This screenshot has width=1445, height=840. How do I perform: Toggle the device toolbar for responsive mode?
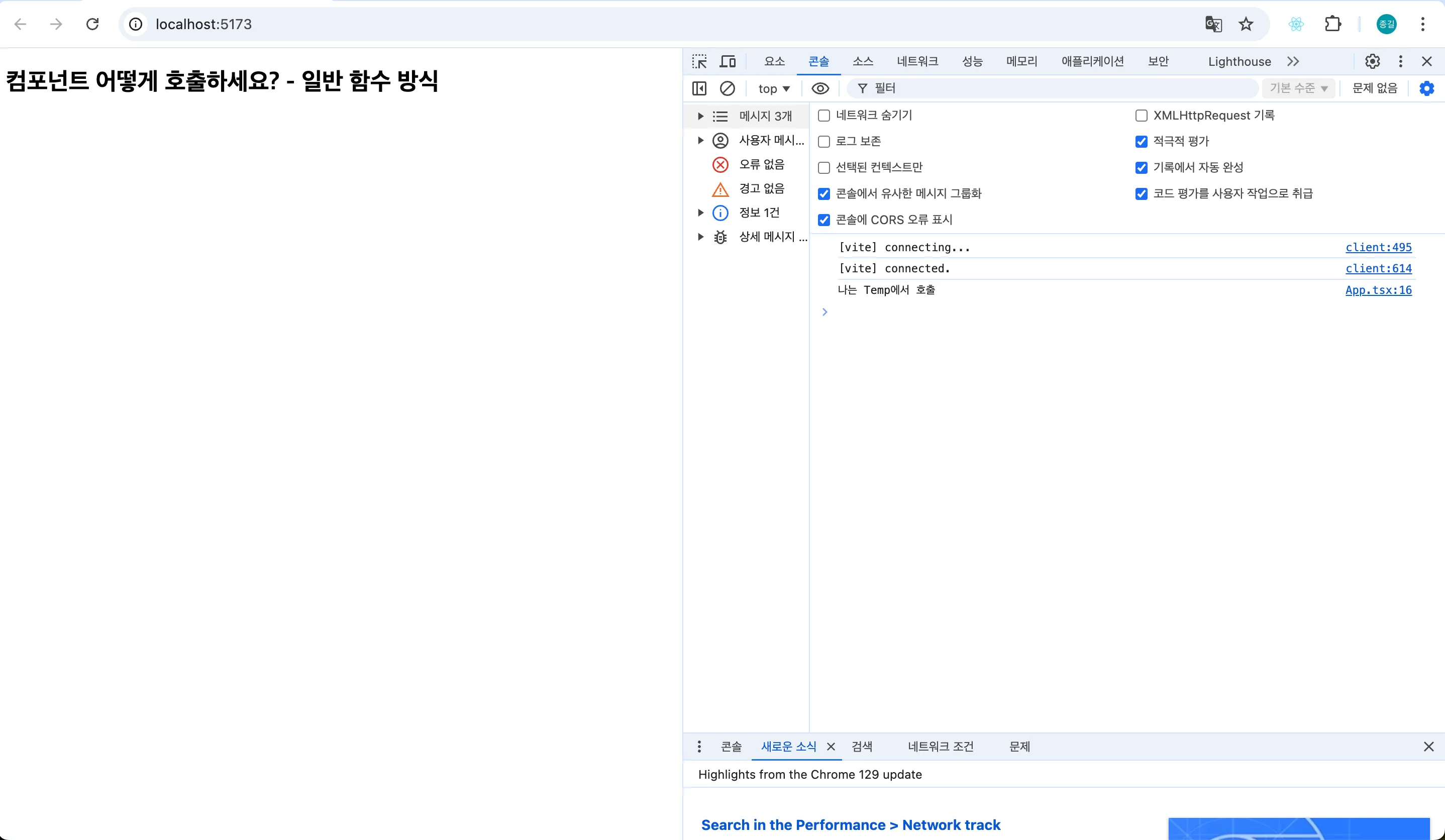728,61
